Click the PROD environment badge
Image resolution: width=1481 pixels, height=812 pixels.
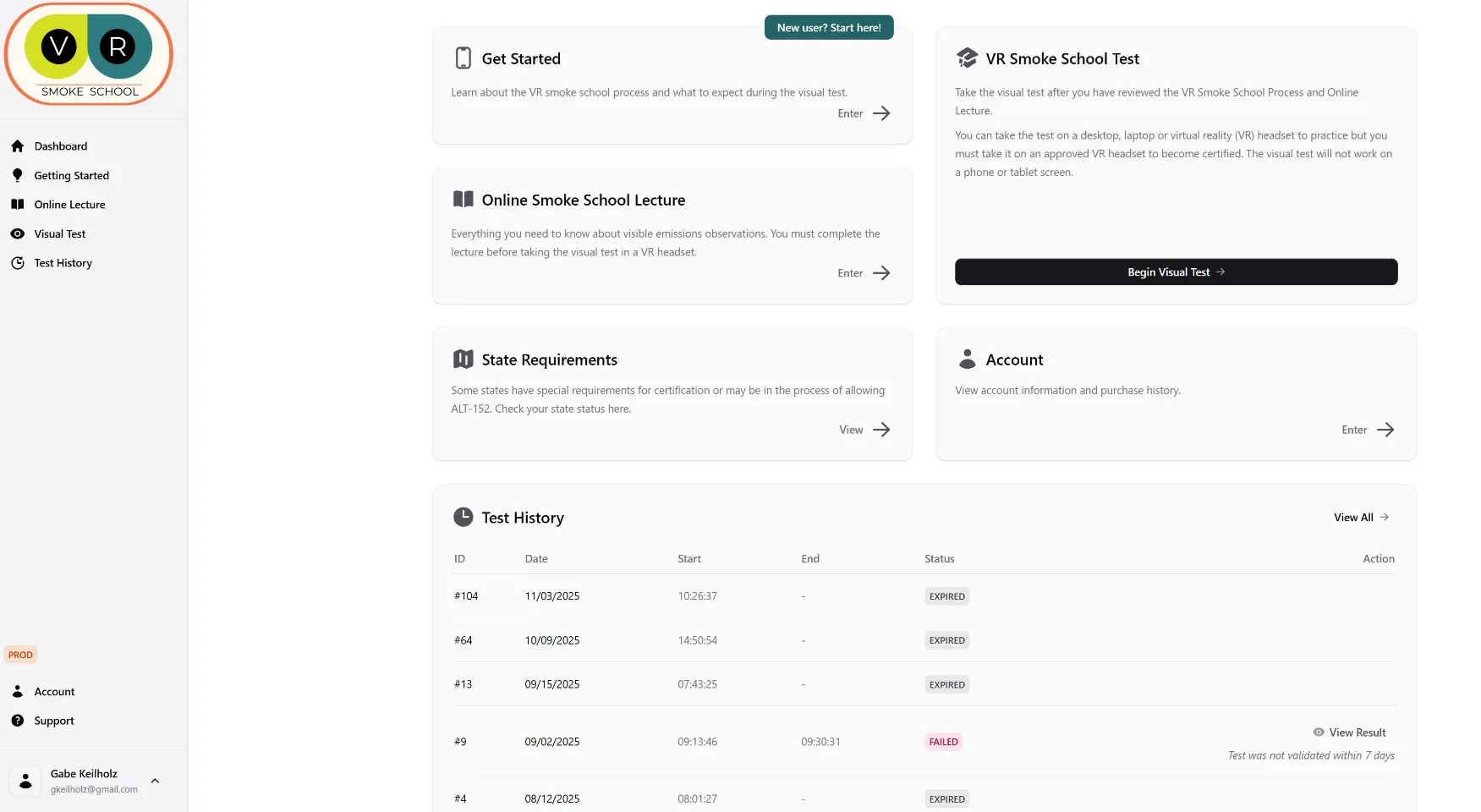pos(20,654)
